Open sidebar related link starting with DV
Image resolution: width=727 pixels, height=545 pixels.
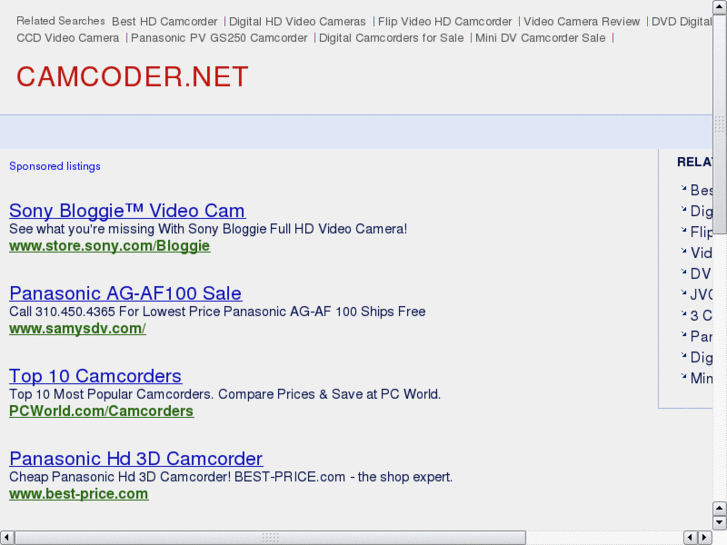[x=701, y=273]
